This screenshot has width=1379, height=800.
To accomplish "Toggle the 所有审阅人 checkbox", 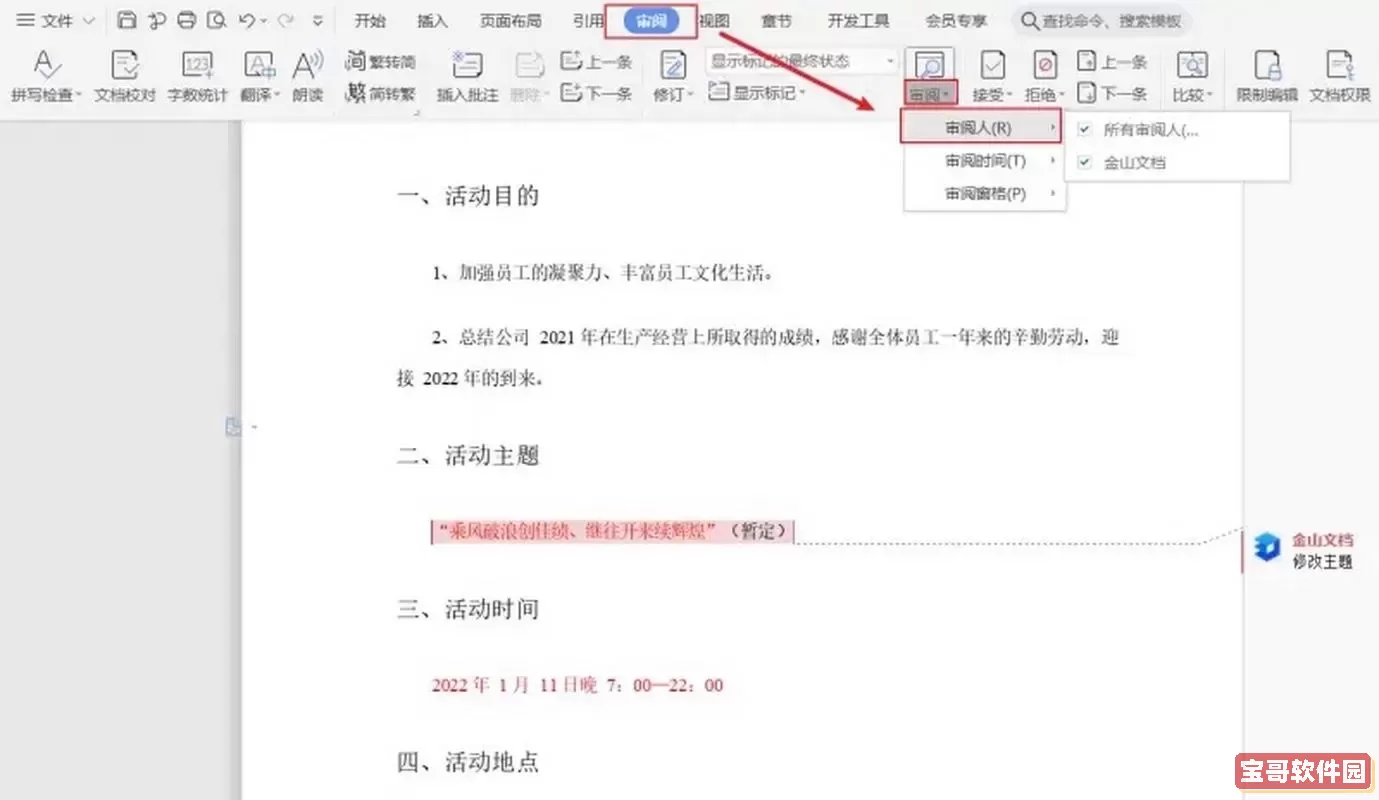I will pos(1084,130).
